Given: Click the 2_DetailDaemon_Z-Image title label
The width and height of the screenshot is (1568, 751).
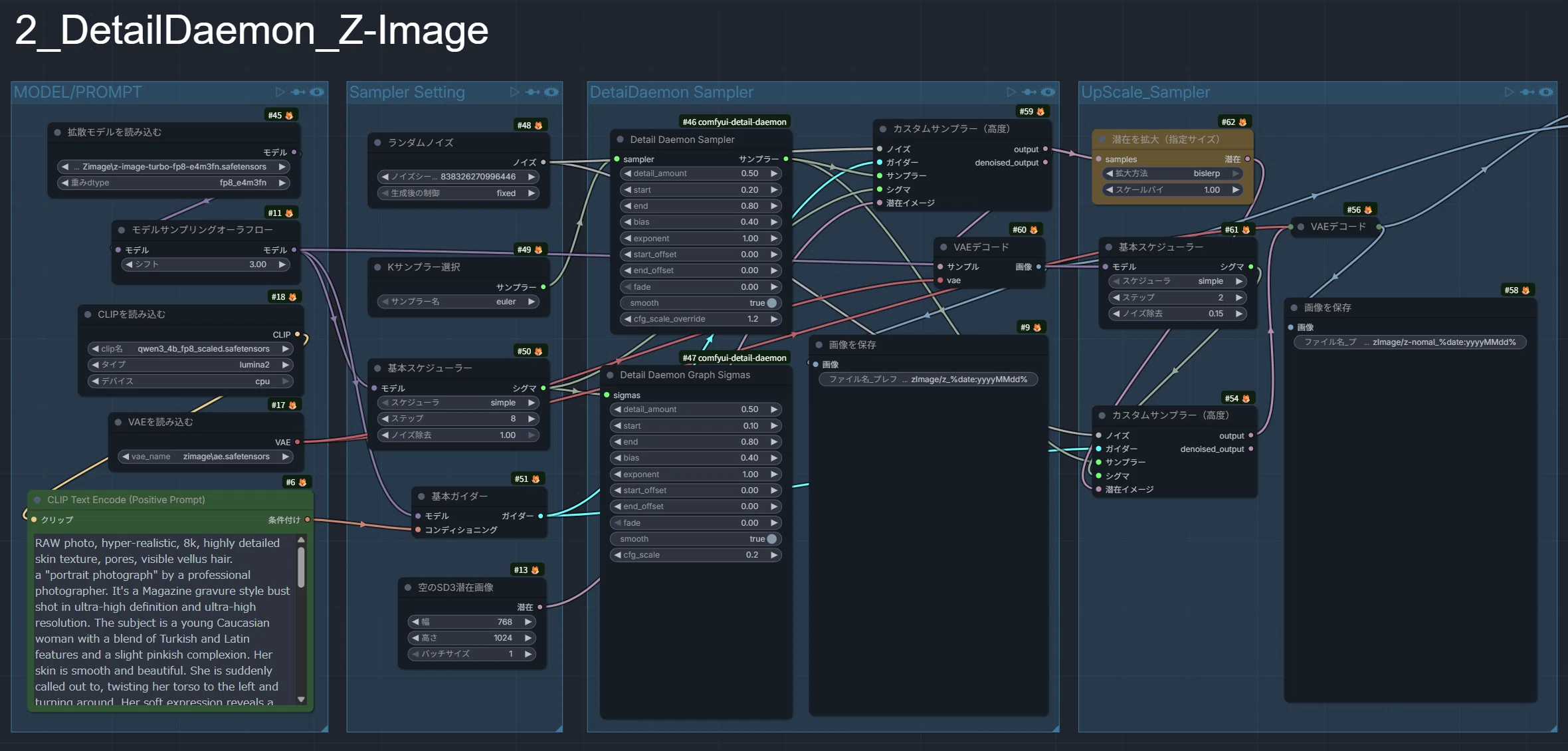Looking at the screenshot, I should click(251, 31).
